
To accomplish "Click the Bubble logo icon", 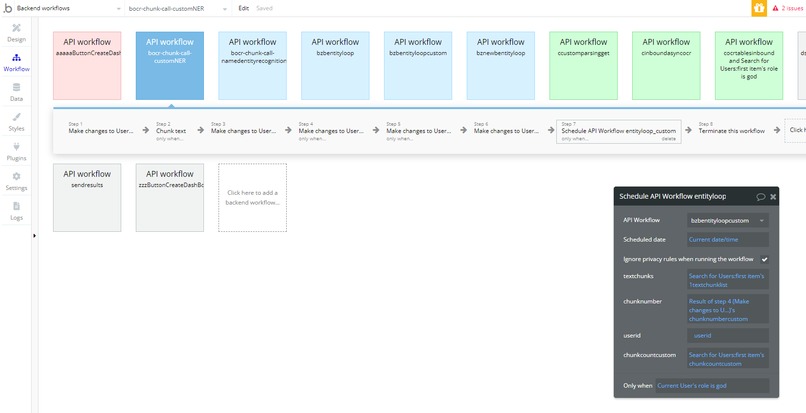I will click(7, 8).
